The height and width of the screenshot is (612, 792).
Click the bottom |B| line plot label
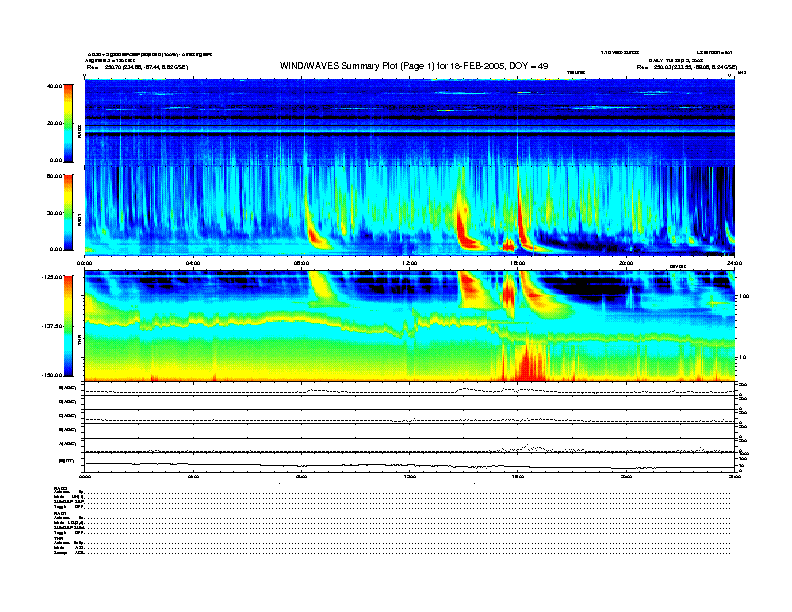tap(67, 461)
